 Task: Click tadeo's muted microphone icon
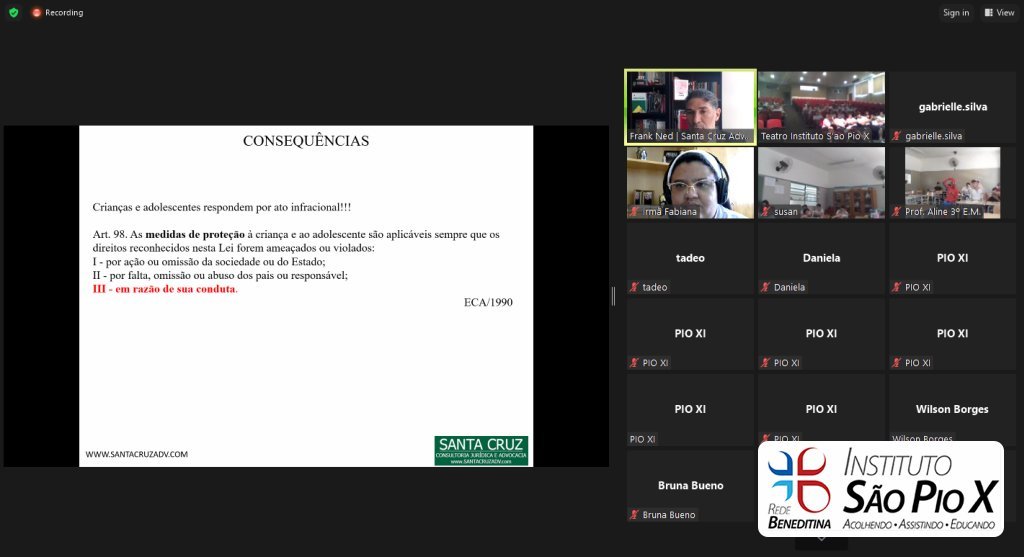(x=634, y=288)
